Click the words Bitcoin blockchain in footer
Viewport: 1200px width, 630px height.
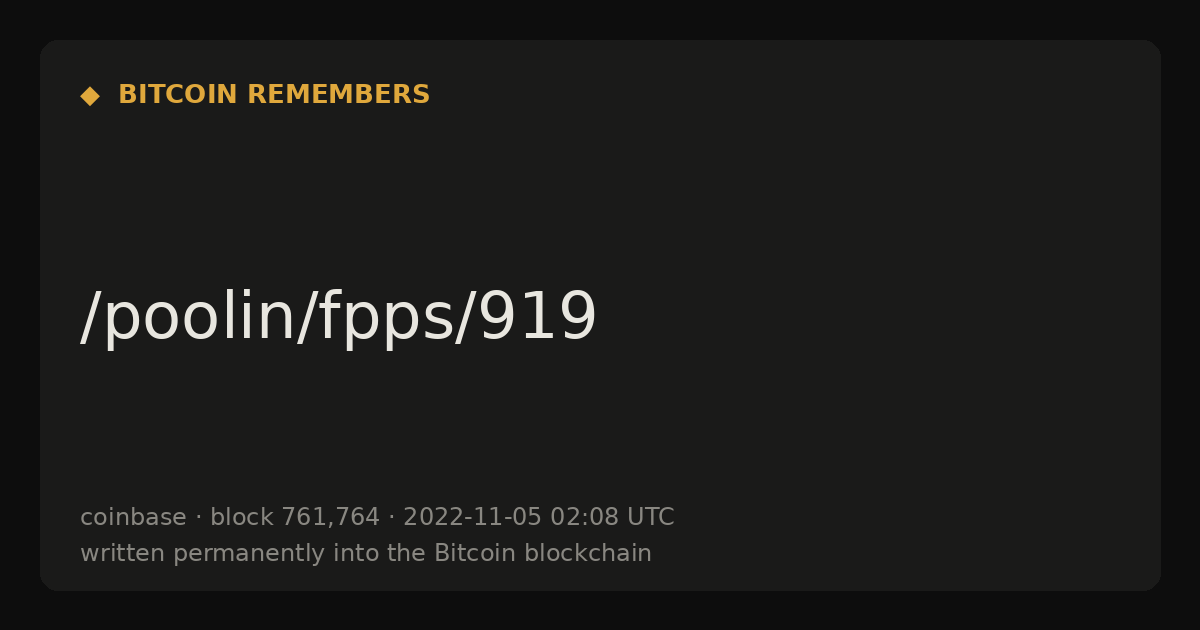pos(543,553)
